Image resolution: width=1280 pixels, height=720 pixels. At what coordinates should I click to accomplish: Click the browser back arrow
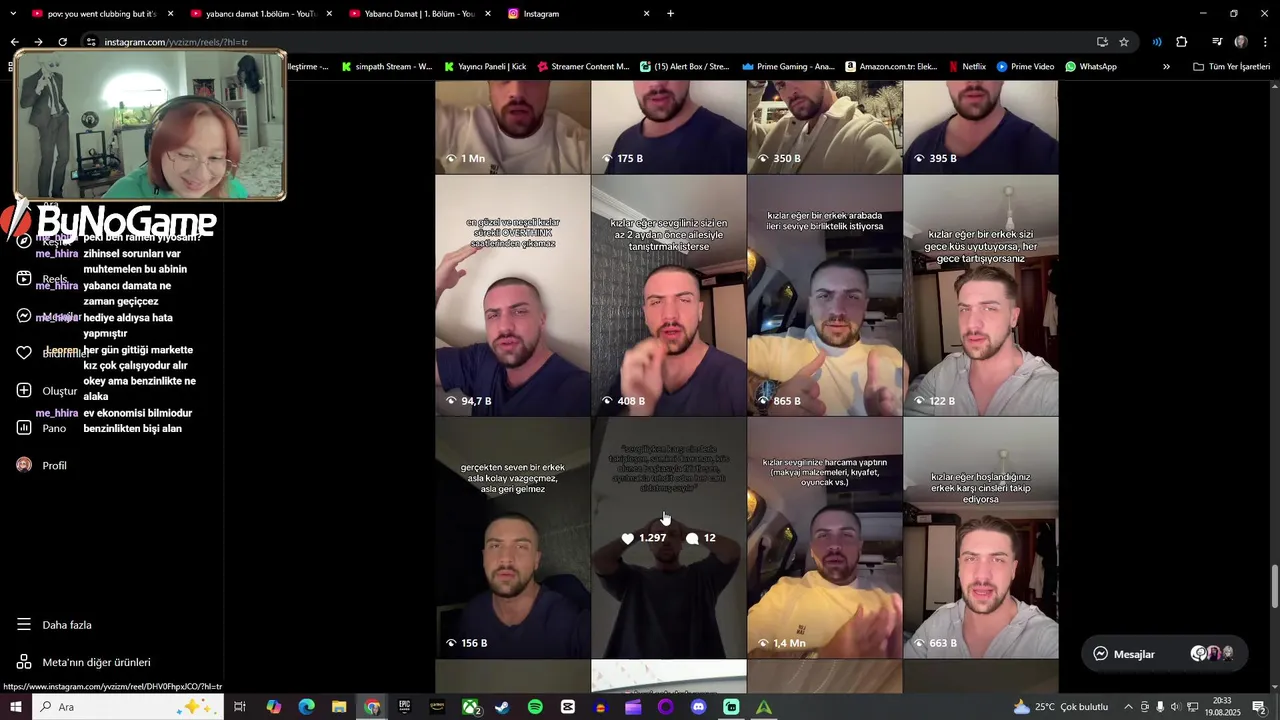[x=14, y=42]
